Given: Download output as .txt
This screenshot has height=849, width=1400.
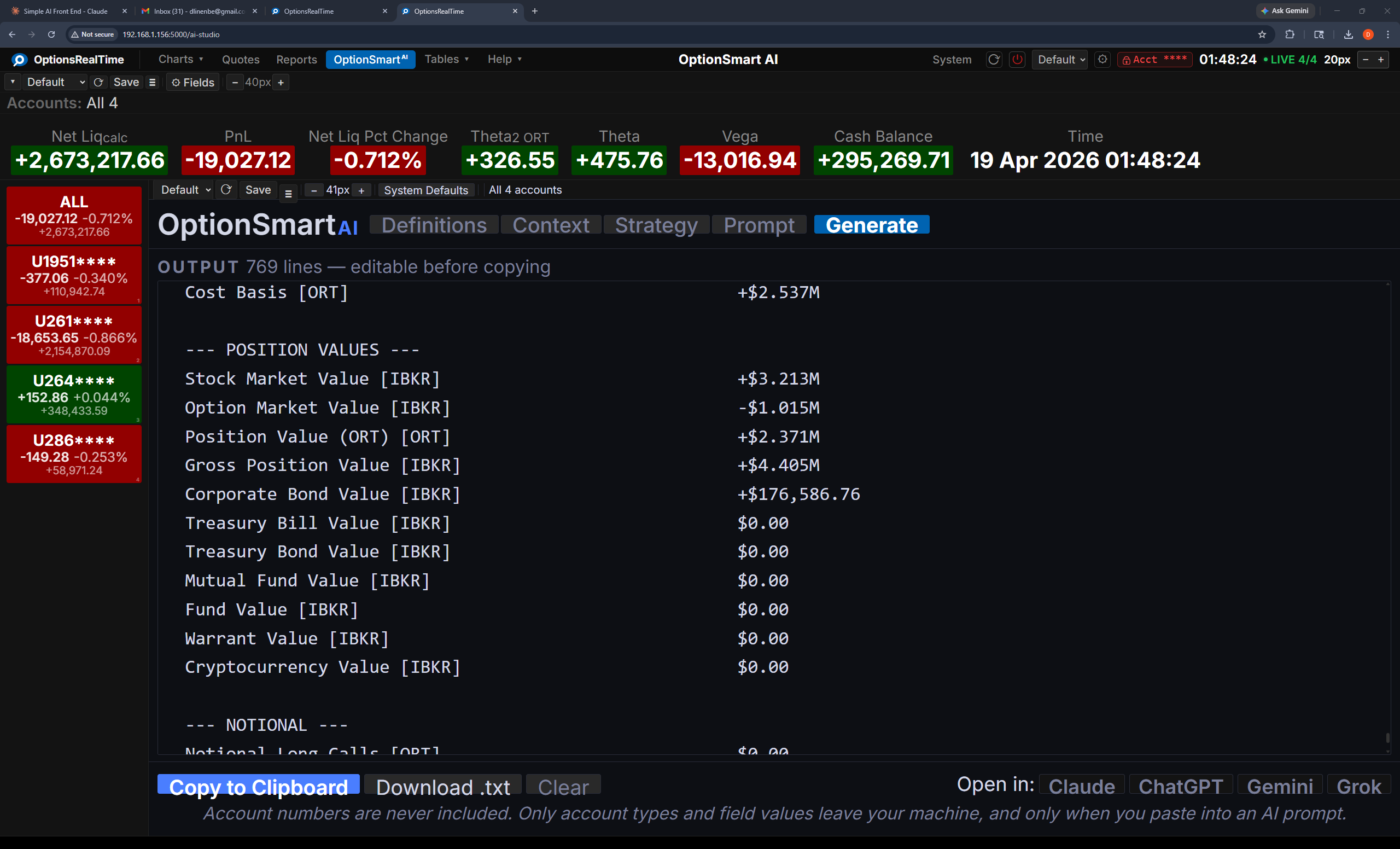Looking at the screenshot, I should click(x=443, y=786).
